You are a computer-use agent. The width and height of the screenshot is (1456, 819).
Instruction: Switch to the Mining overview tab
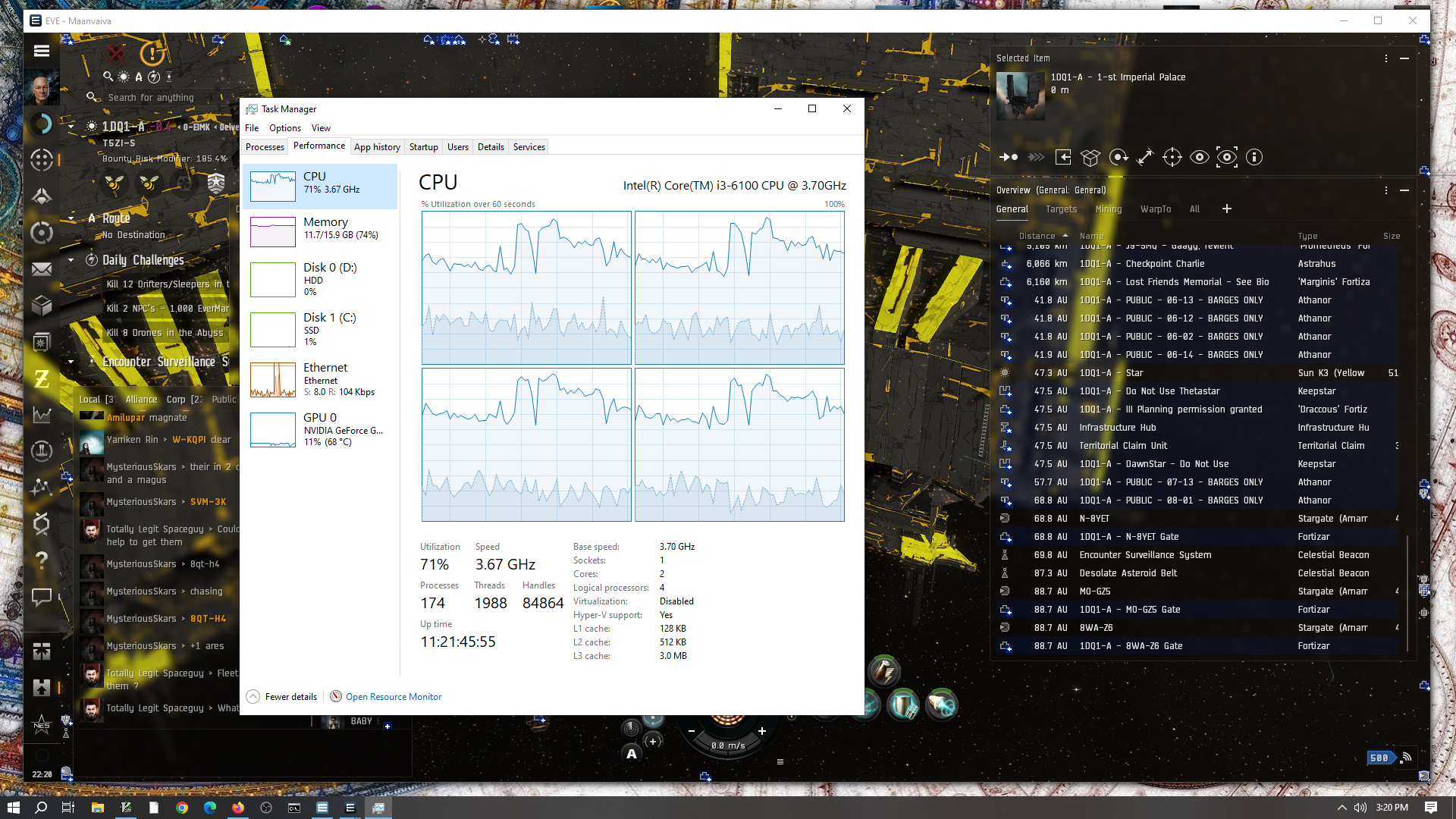(x=1108, y=209)
